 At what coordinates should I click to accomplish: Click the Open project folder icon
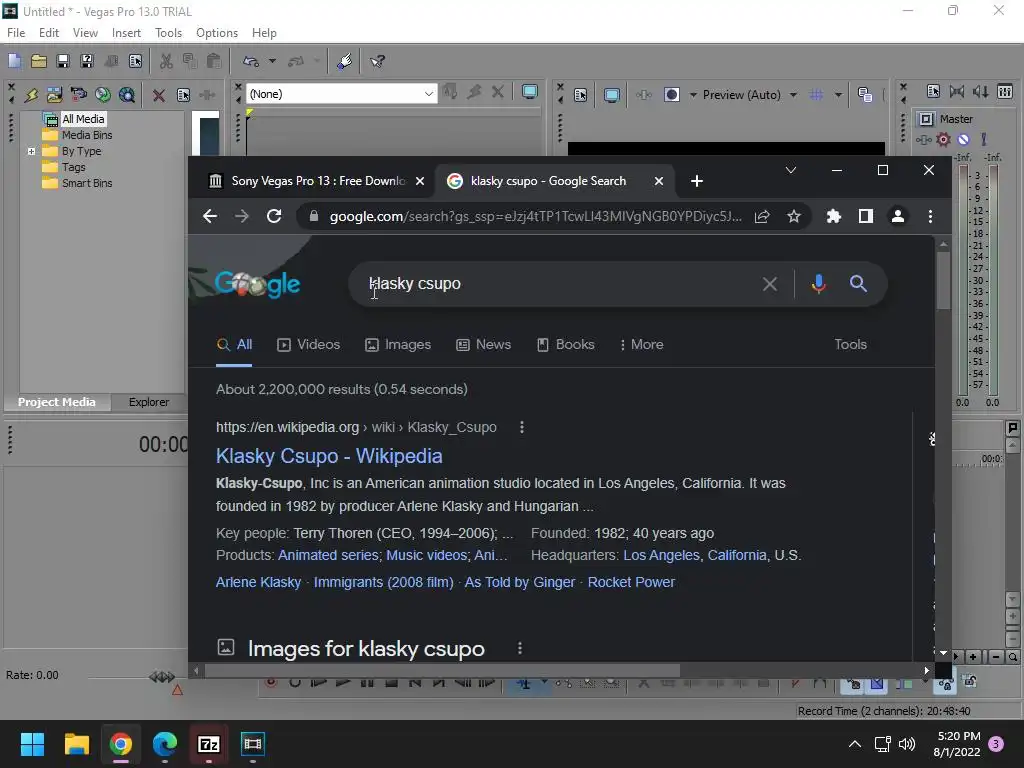coord(39,61)
